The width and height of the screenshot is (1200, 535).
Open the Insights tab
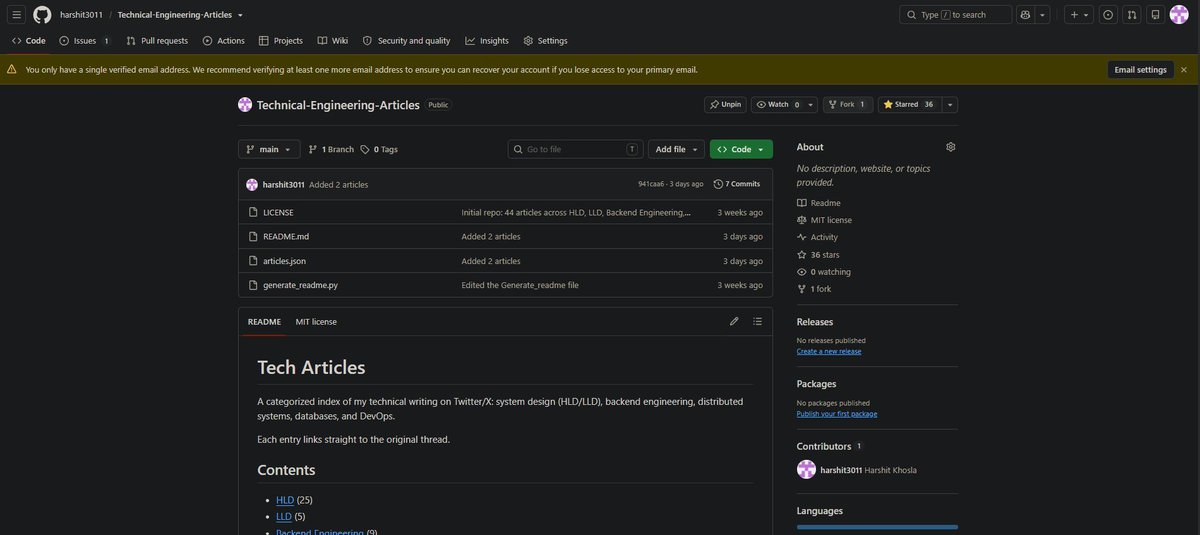(x=487, y=41)
